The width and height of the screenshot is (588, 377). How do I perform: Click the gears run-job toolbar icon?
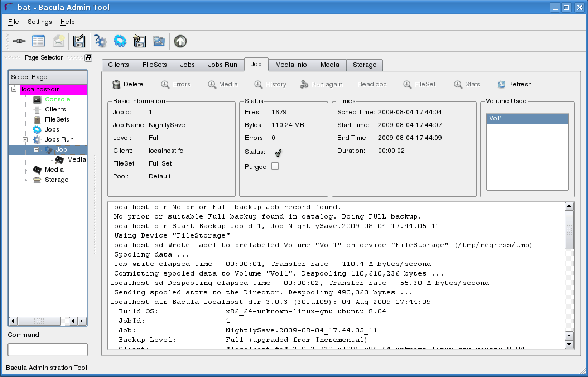(x=100, y=41)
